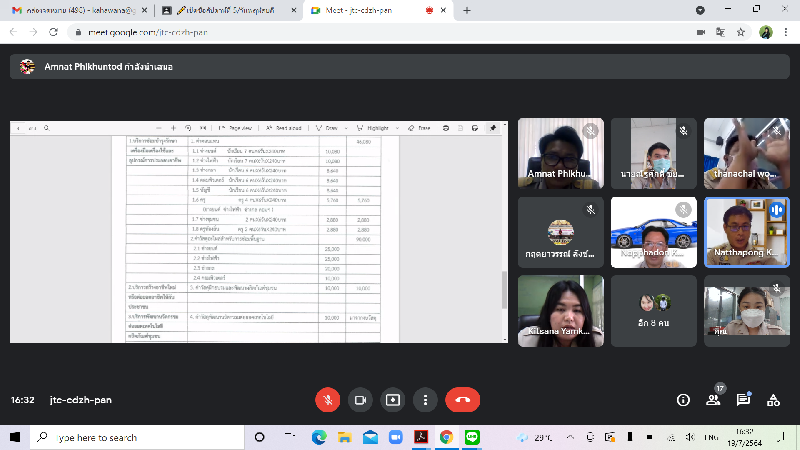The height and width of the screenshot is (450, 800).
Task: Open the activities panel
Action: pyautogui.click(x=773, y=399)
